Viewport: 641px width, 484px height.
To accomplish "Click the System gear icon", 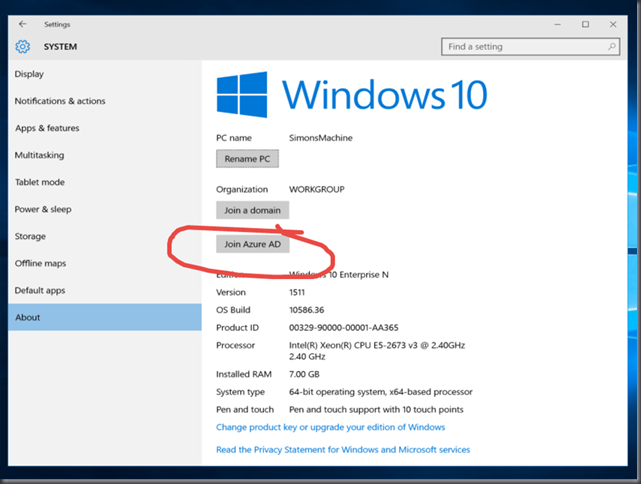I will (22, 47).
